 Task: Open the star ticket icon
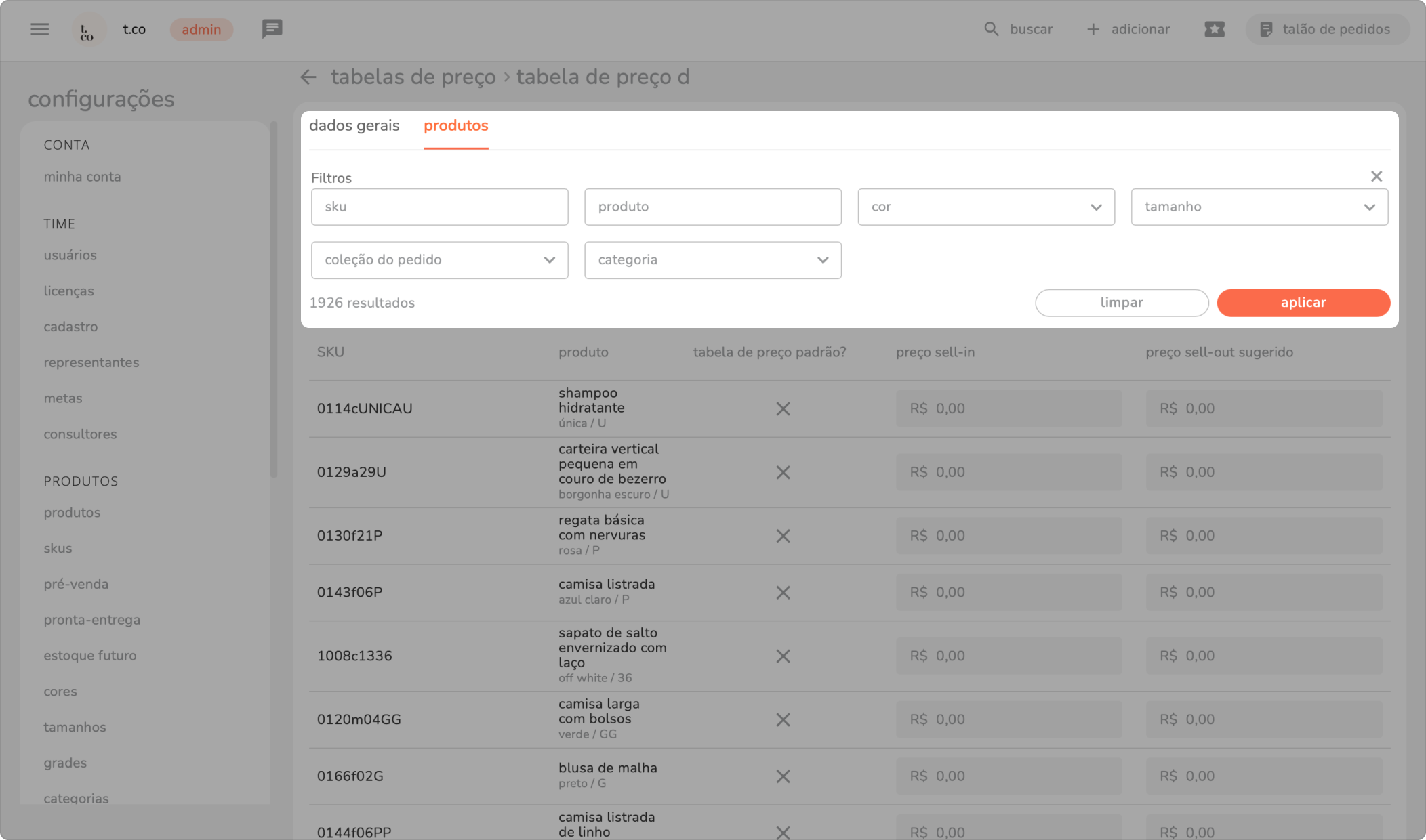point(1214,29)
